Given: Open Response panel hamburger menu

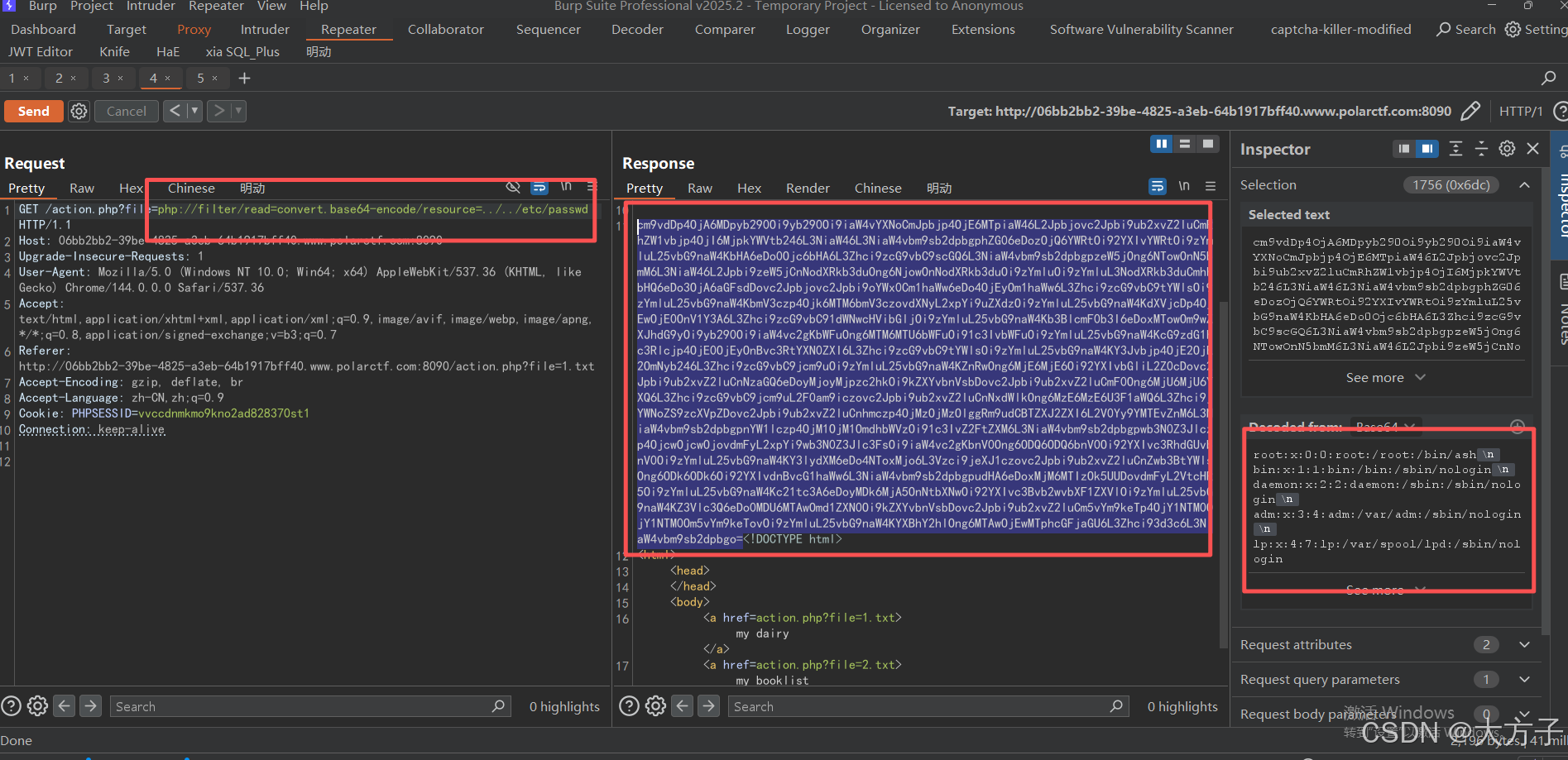Looking at the screenshot, I should tap(1211, 186).
